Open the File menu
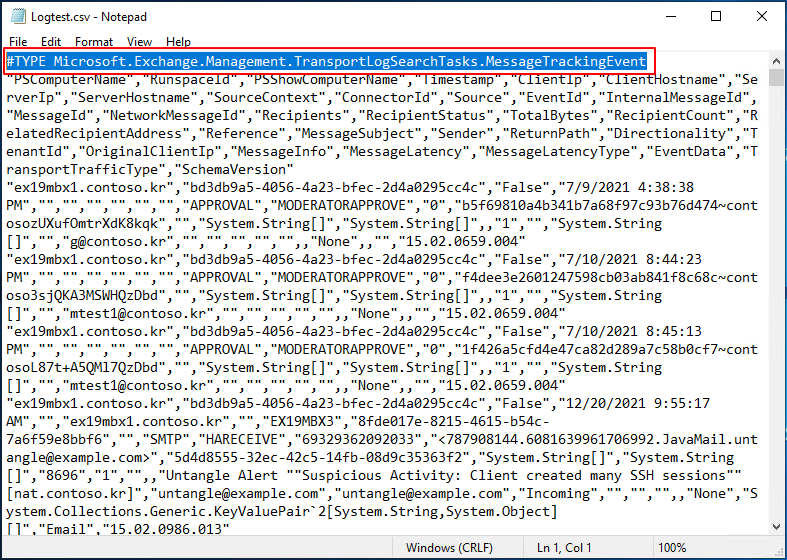 click(x=18, y=42)
